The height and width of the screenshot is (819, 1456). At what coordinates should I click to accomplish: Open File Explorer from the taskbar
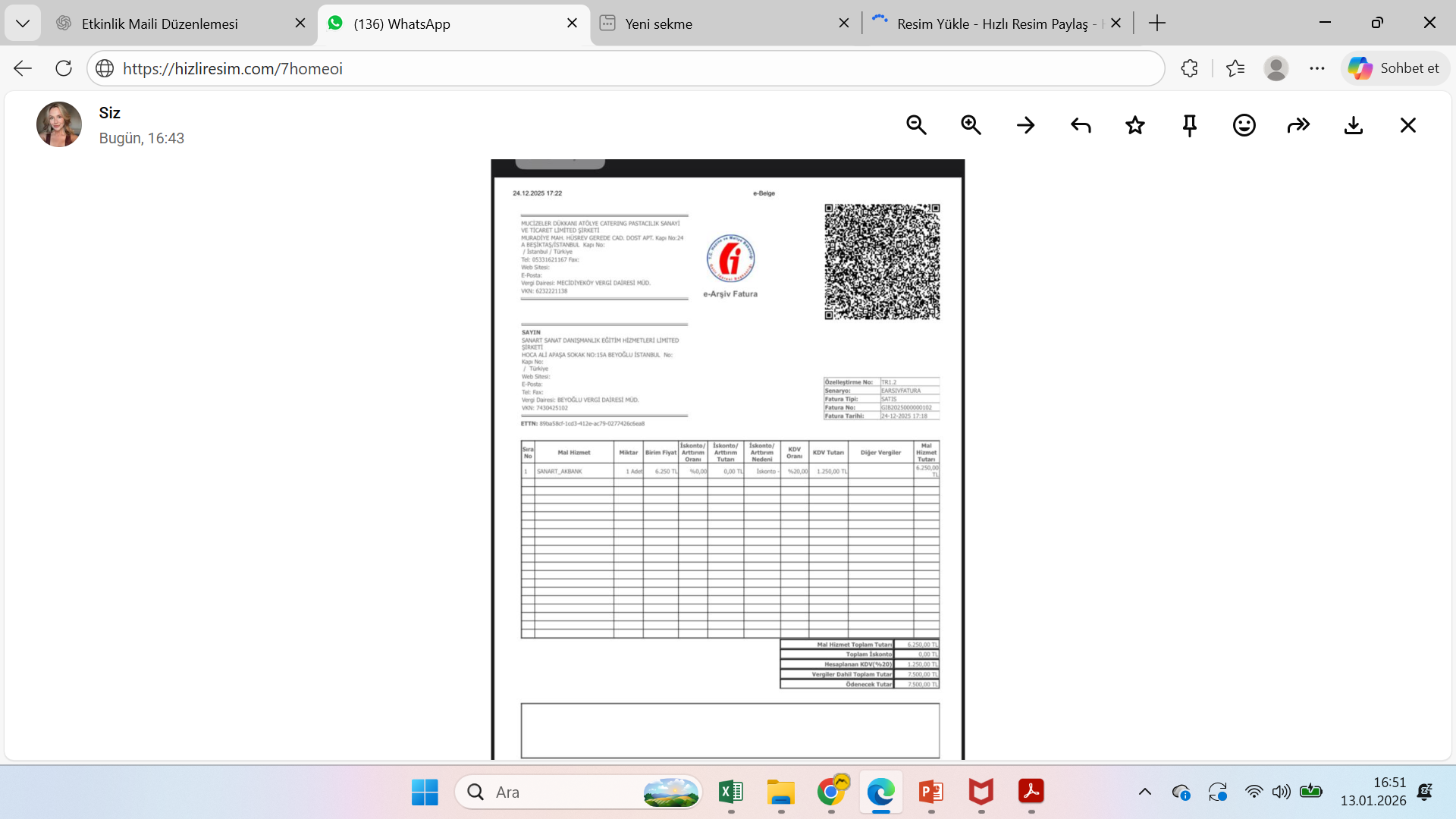781,792
